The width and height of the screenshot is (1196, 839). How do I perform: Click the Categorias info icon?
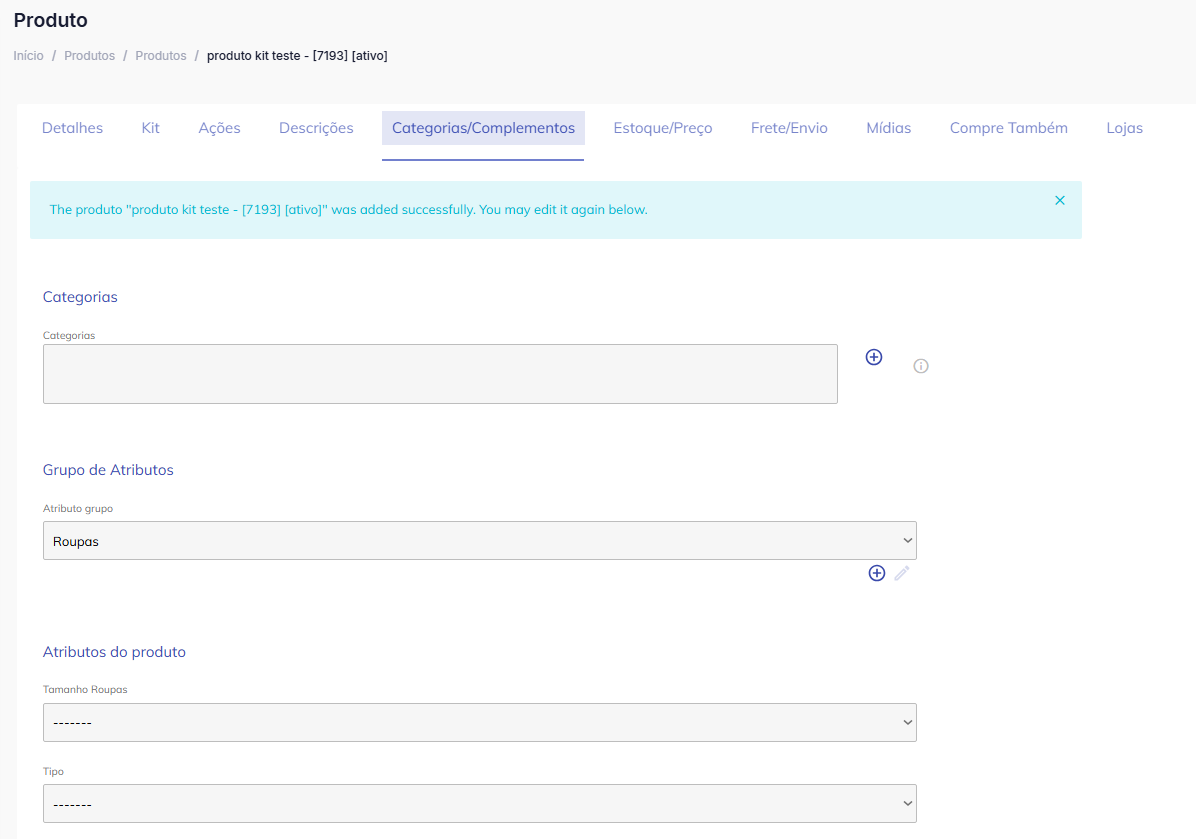(x=921, y=366)
